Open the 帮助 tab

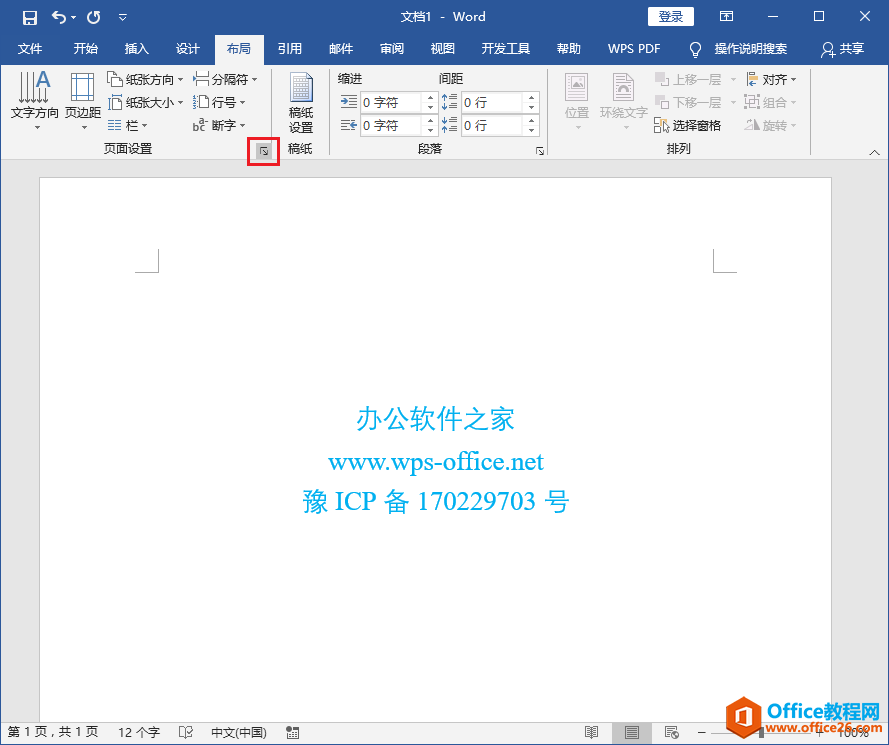(569, 49)
